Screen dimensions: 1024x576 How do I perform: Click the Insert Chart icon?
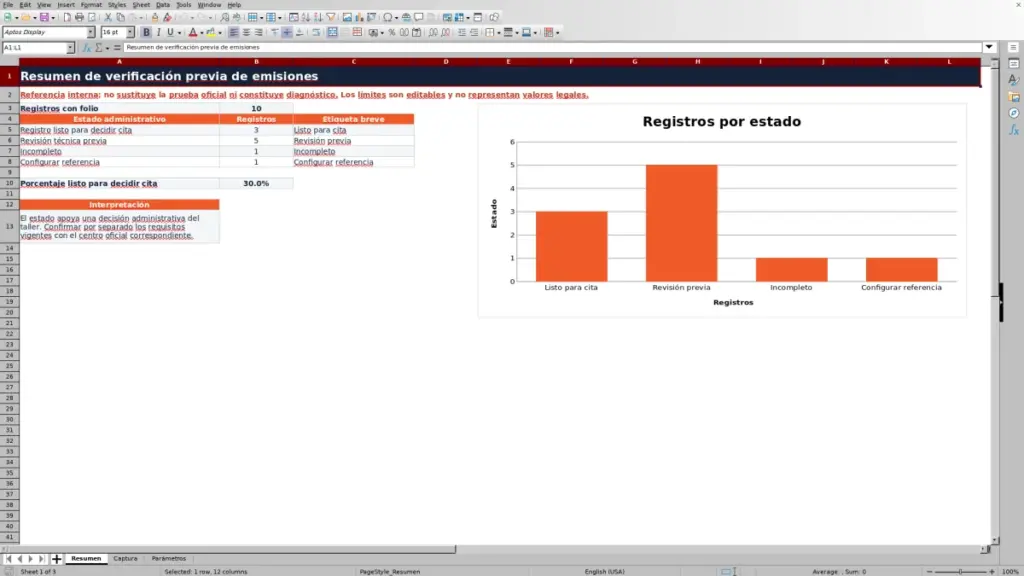coord(359,18)
